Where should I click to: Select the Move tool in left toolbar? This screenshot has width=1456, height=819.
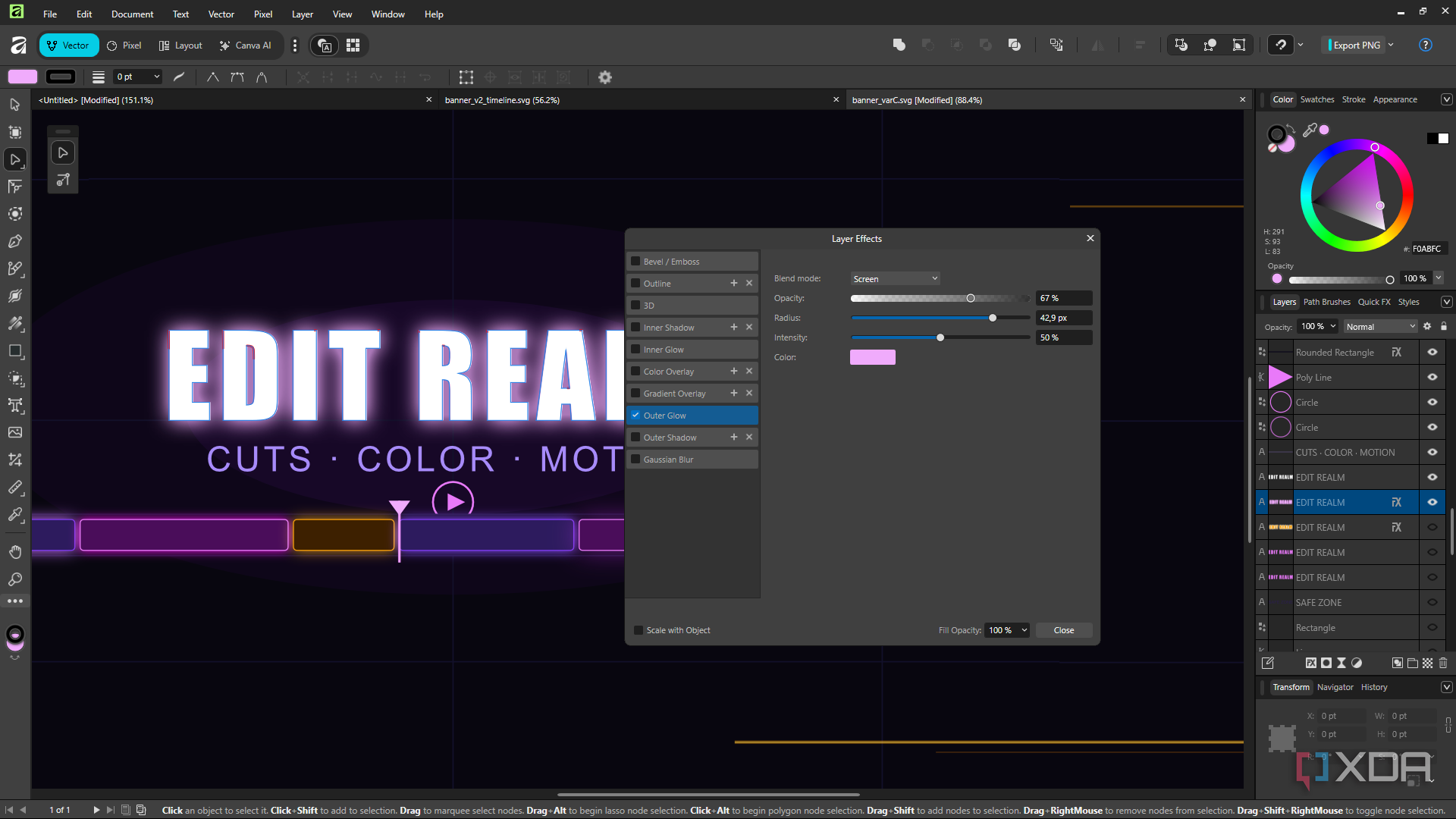pos(14,105)
